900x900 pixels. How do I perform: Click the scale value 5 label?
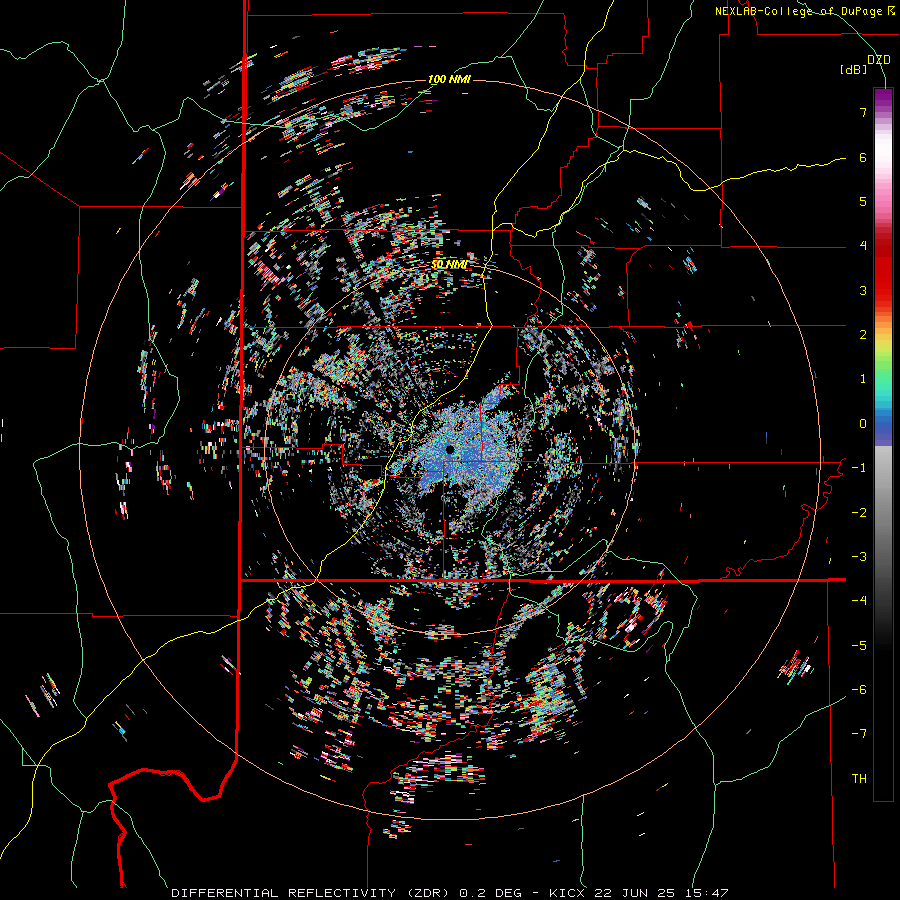click(x=863, y=201)
